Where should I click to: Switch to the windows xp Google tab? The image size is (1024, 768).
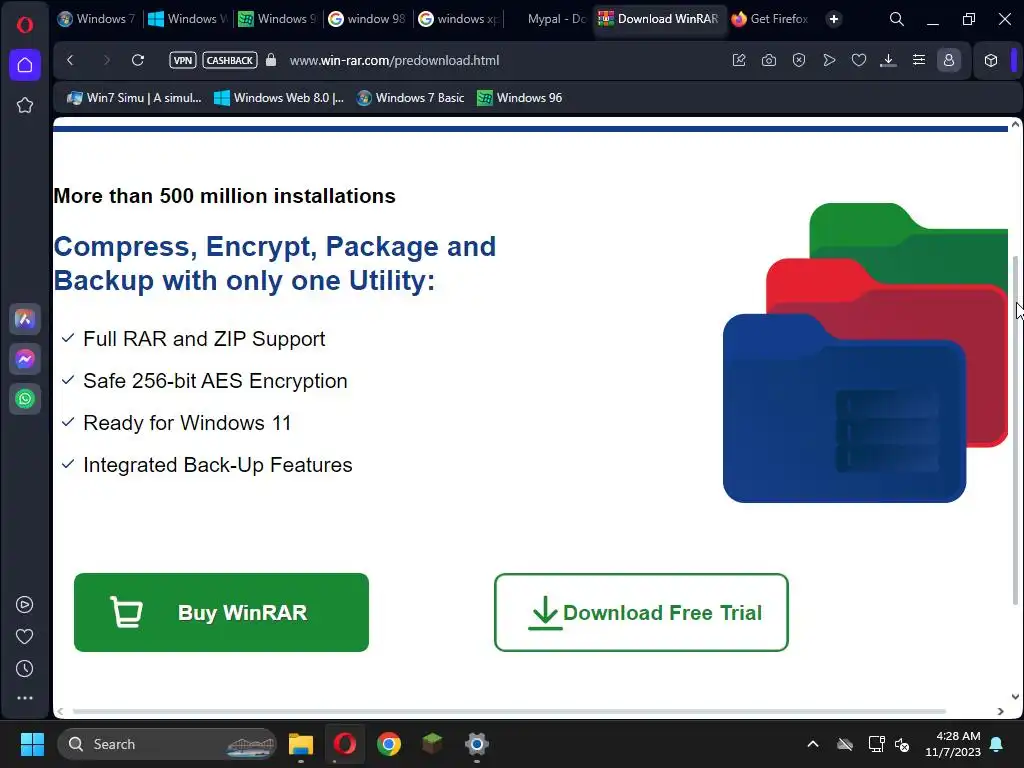click(x=458, y=19)
